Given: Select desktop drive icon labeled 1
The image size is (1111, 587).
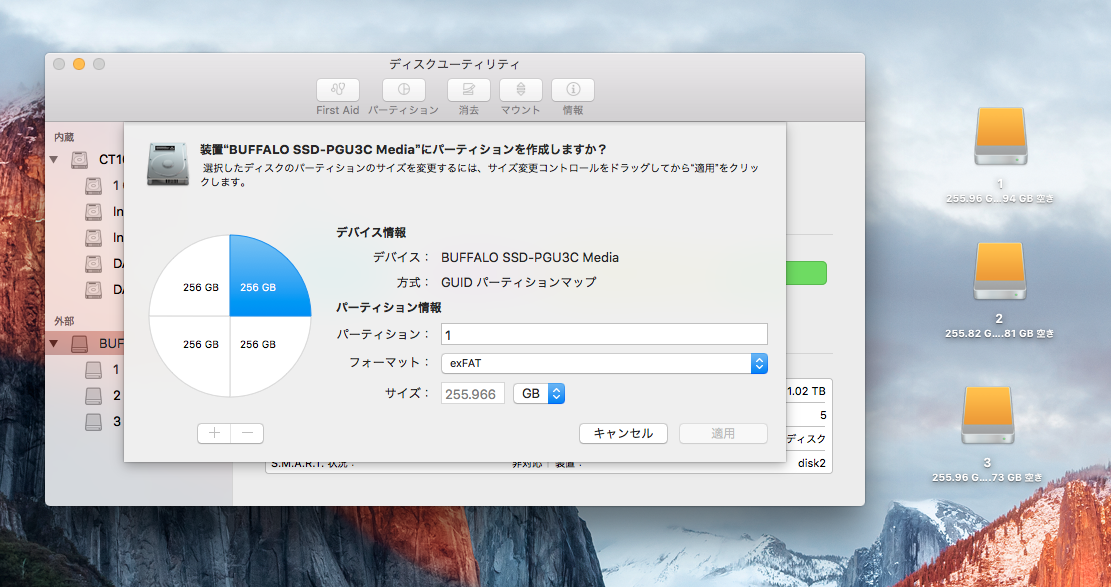Looking at the screenshot, I should tap(1000, 136).
